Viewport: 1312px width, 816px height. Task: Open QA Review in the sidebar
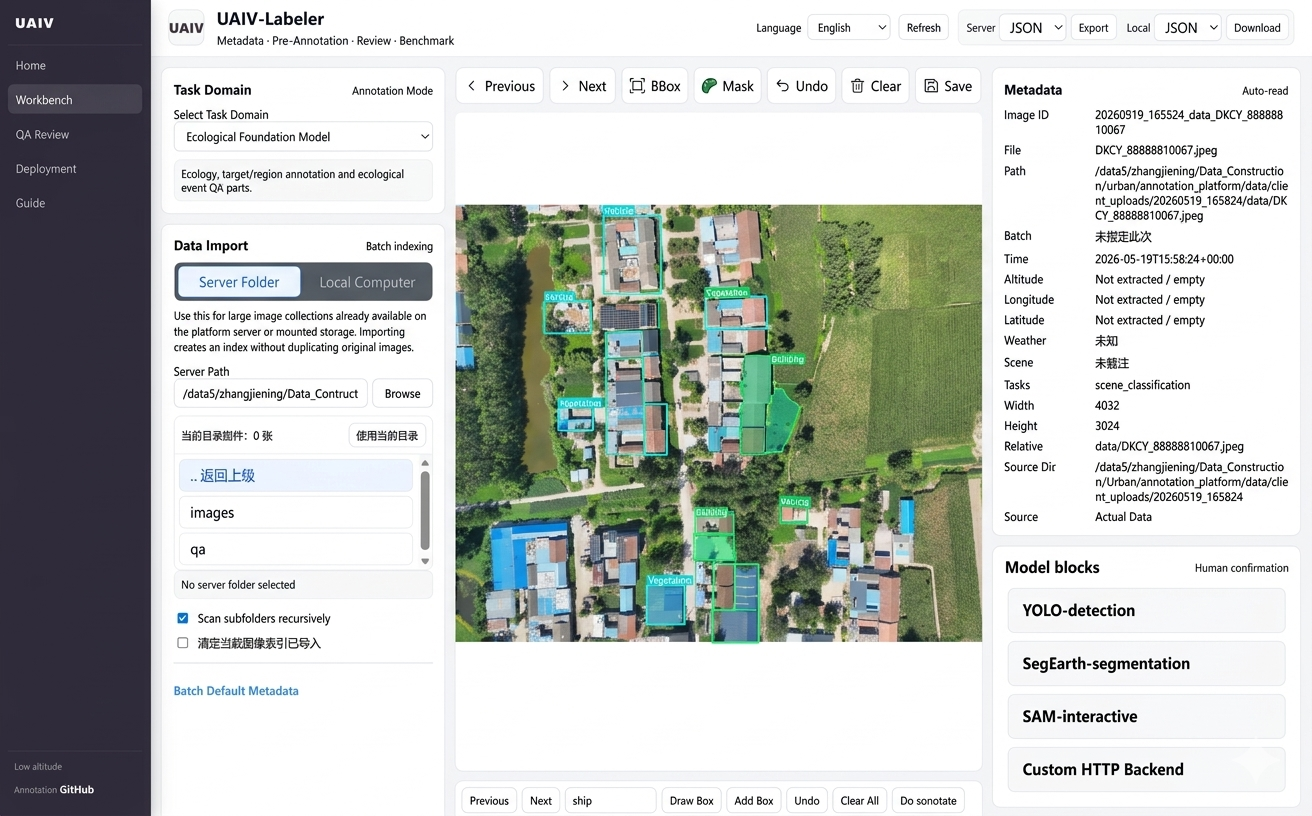click(x=75, y=134)
